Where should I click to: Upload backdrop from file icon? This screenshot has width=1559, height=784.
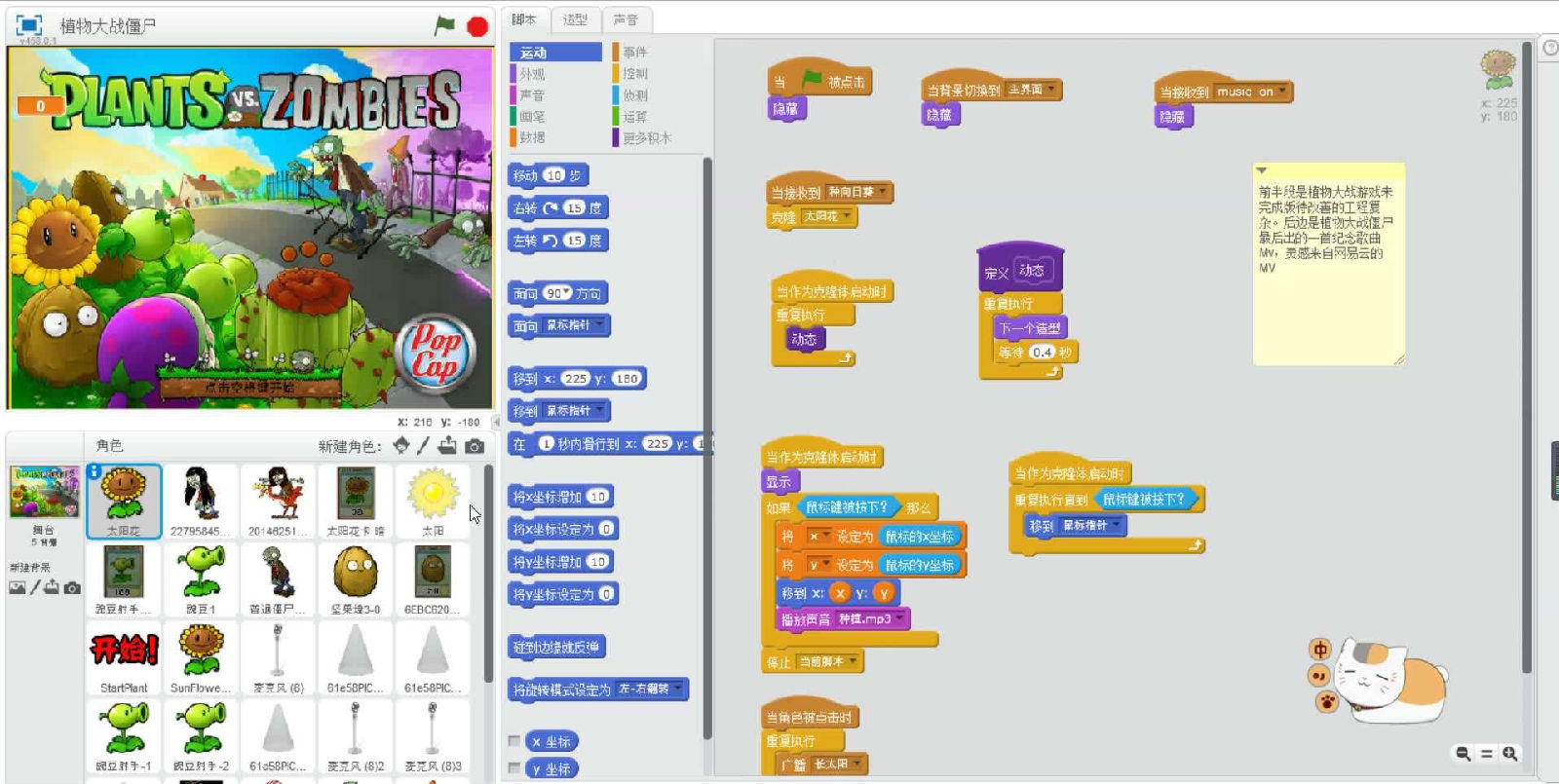click(52, 587)
